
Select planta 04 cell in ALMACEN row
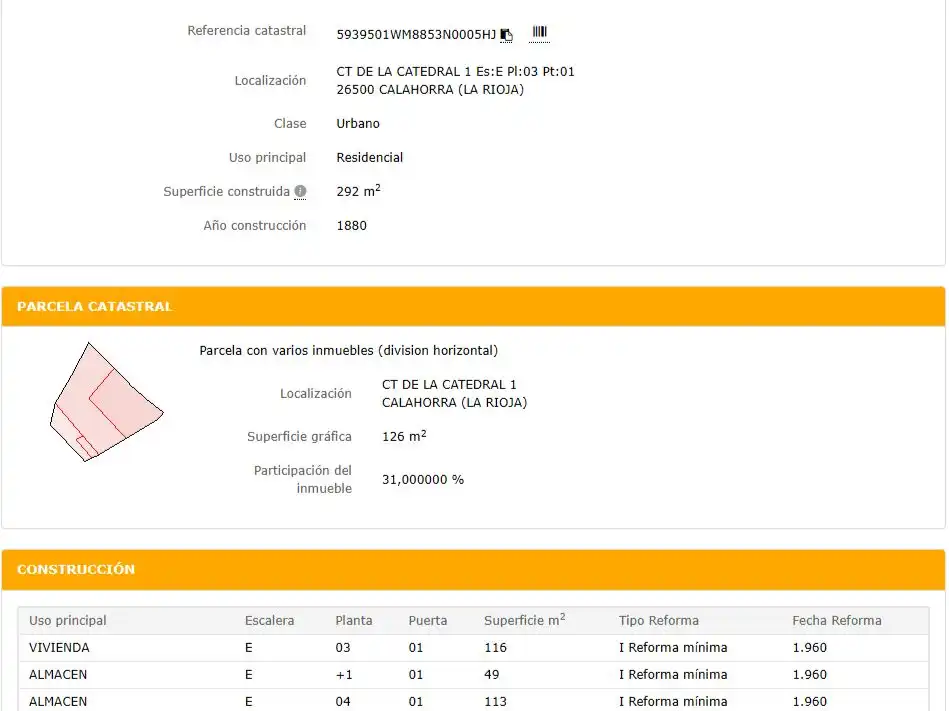click(343, 702)
